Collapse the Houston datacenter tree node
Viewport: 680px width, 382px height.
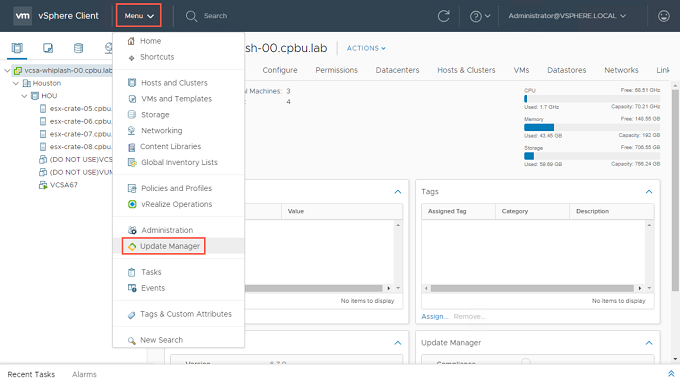(16, 83)
